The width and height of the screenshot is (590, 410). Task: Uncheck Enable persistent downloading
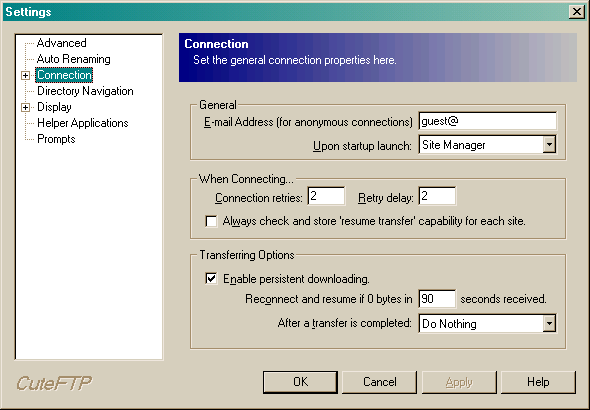click(211, 279)
